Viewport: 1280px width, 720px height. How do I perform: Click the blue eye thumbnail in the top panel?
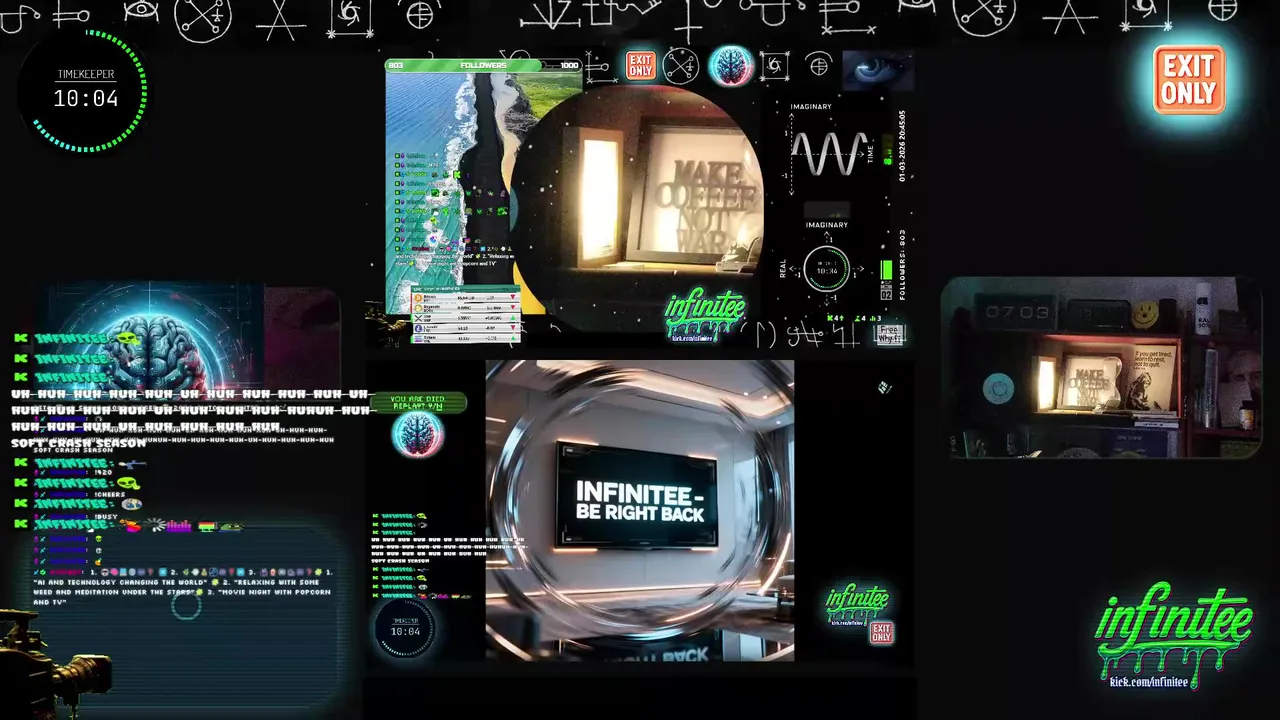(x=877, y=70)
